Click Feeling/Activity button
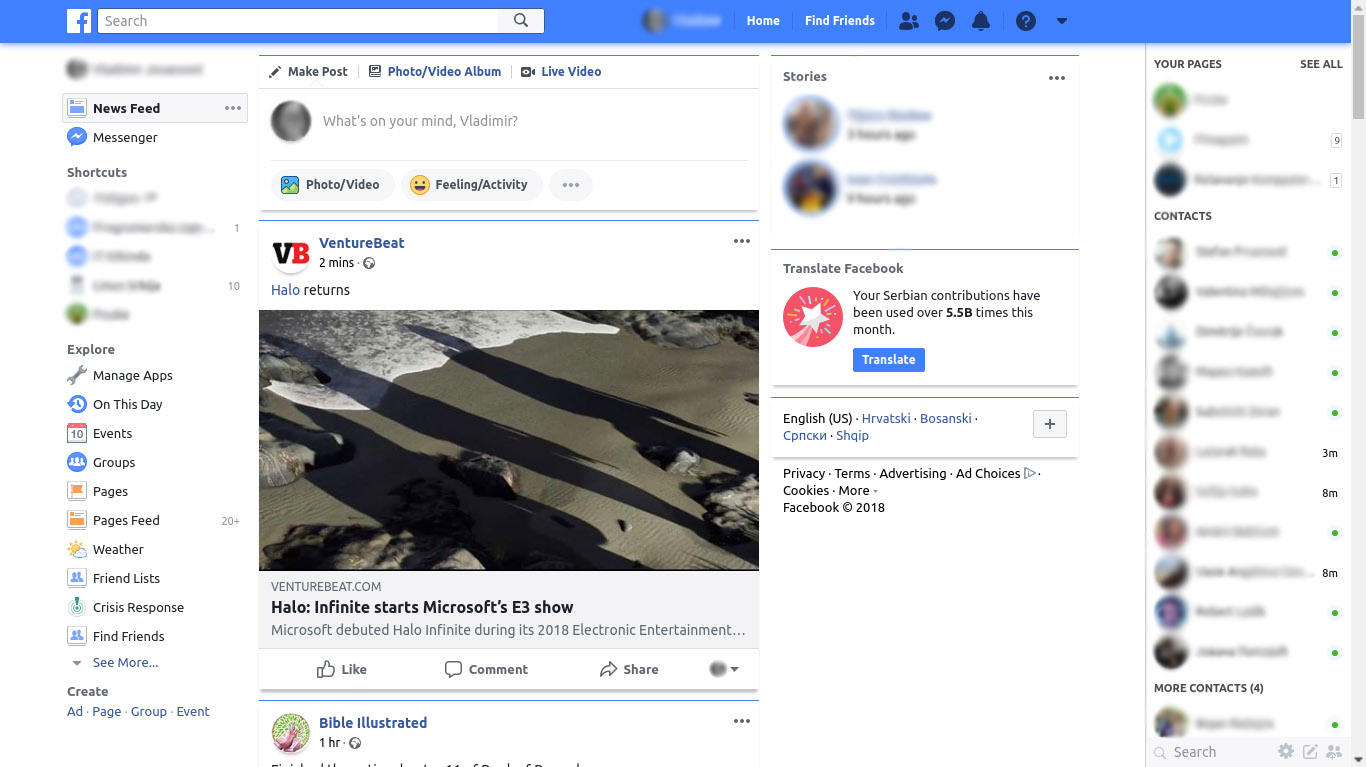The width and height of the screenshot is (1366, 767). pyautogui.click(x=471, y=184)
